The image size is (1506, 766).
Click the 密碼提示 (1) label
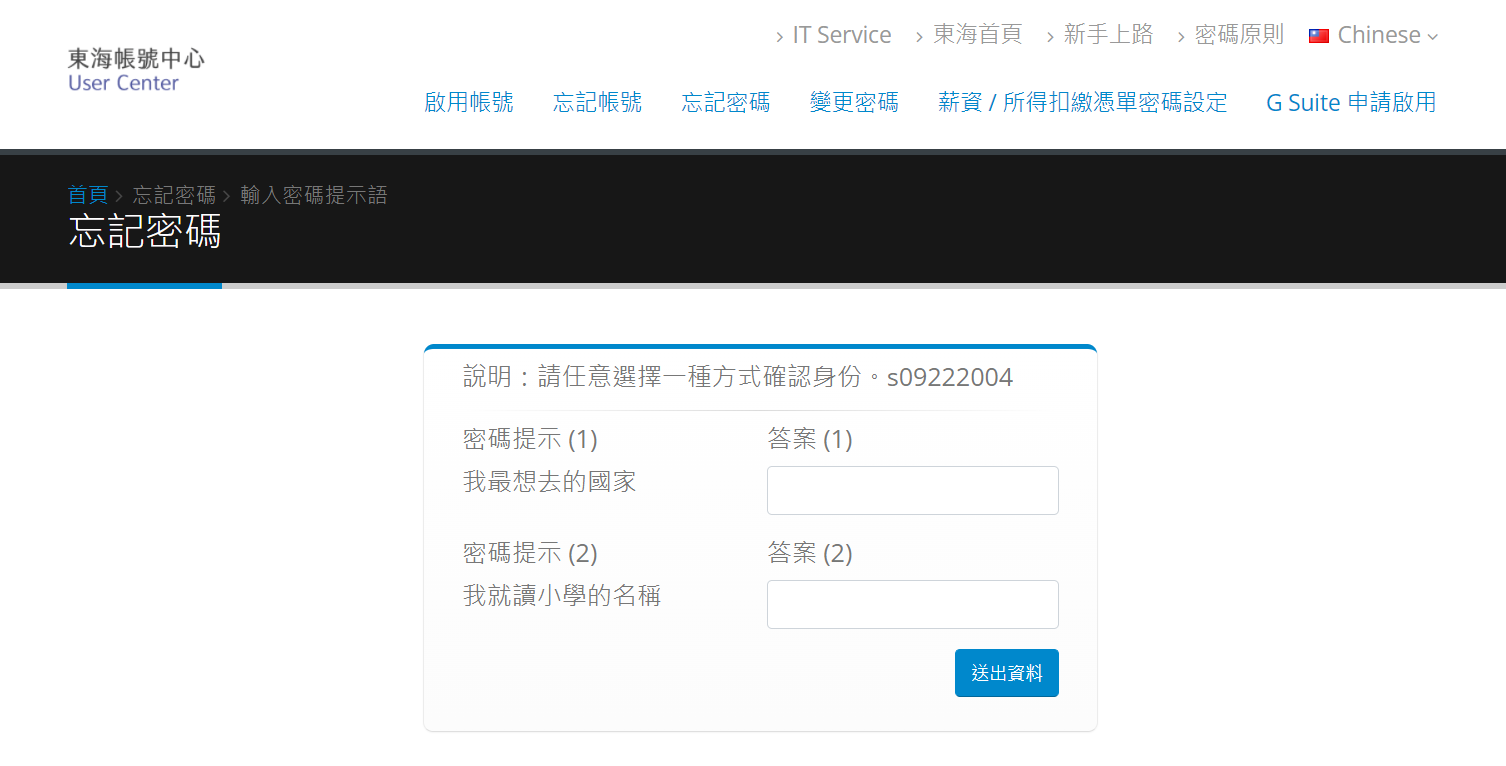[530, 439]
